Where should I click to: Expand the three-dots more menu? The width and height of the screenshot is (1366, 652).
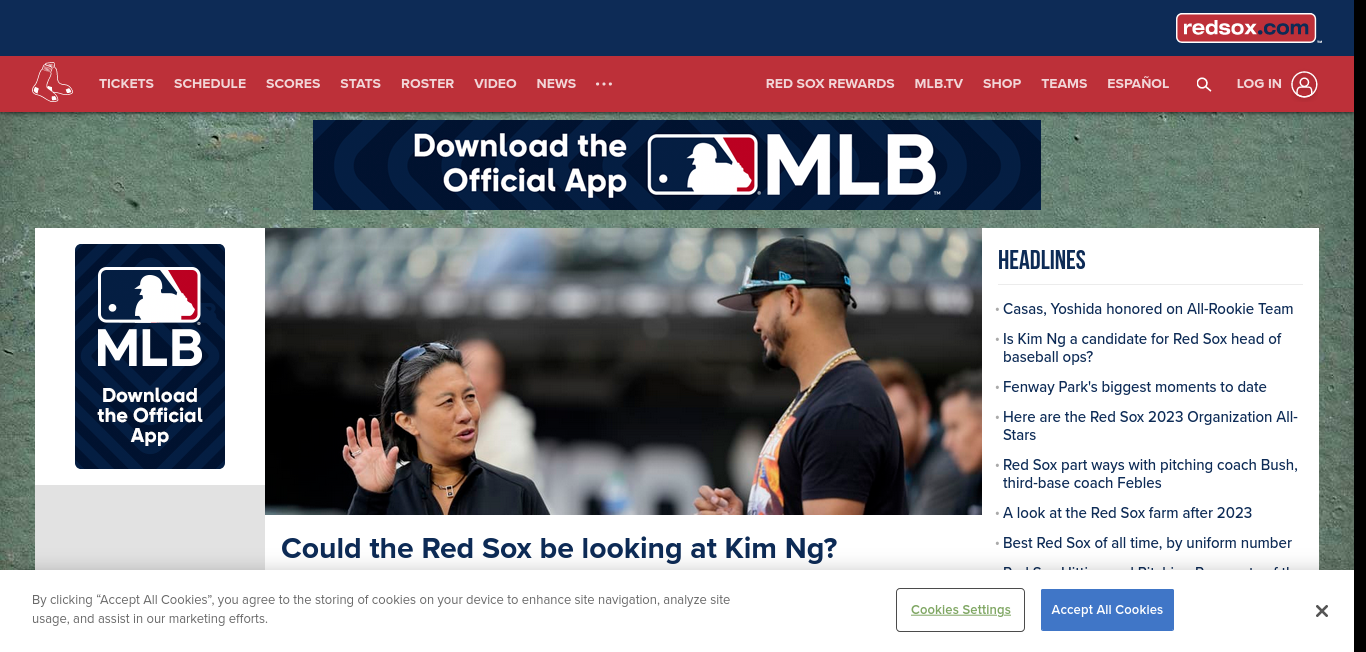pos(604,84)
